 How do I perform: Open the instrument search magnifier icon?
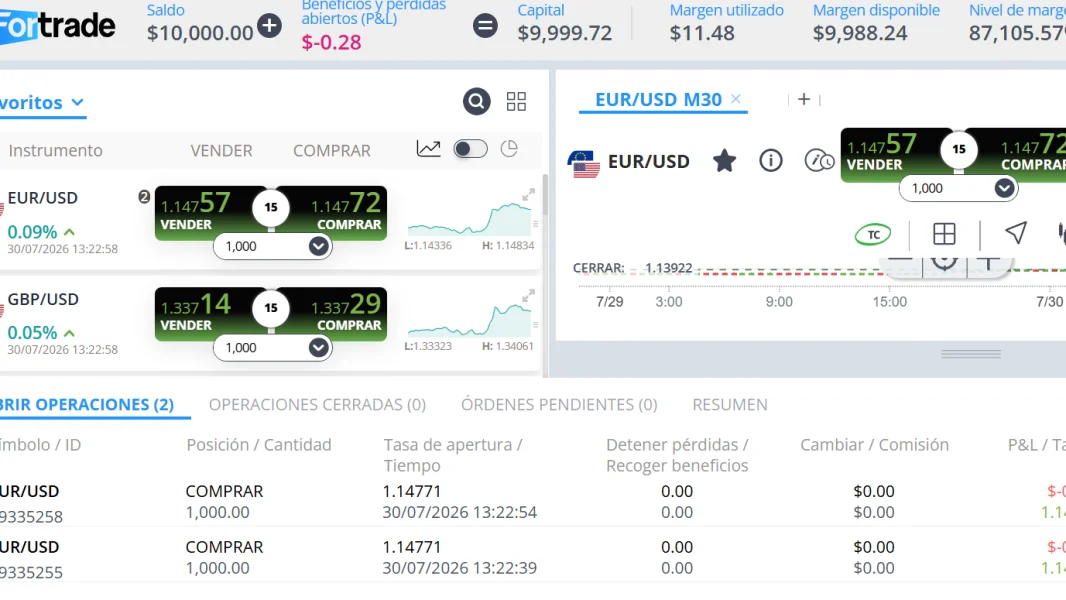point(477,102)
